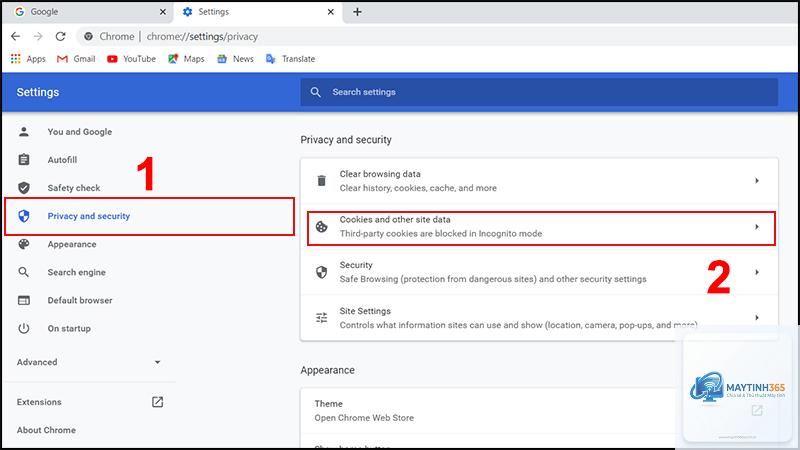Viewport: 800px width, 450px height.
Task: Click the sliders icon in Site Settings row
Action: (x=321, y=318)
